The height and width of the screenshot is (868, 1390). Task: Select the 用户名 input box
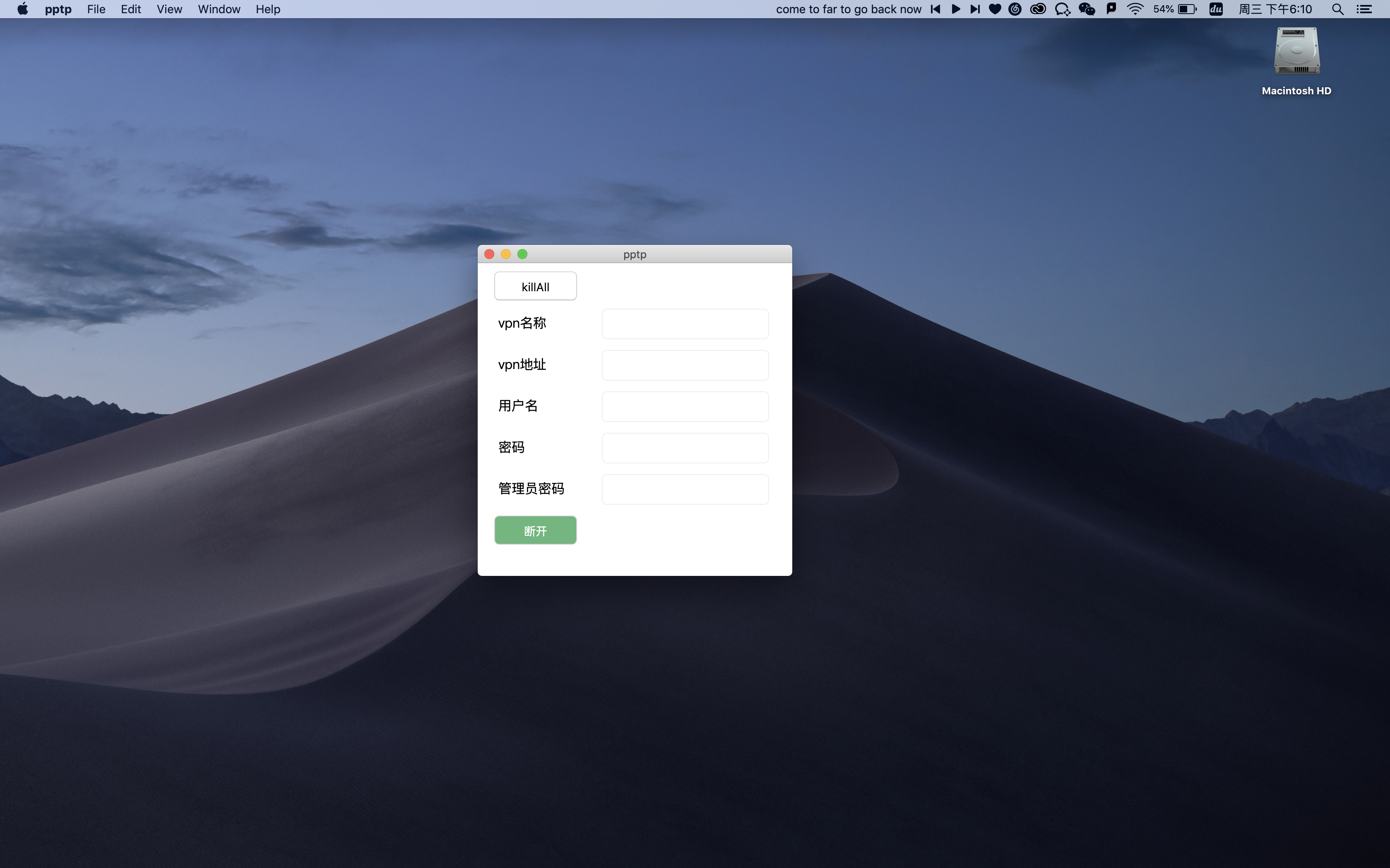pyautogui.click(x=685, y=406)
